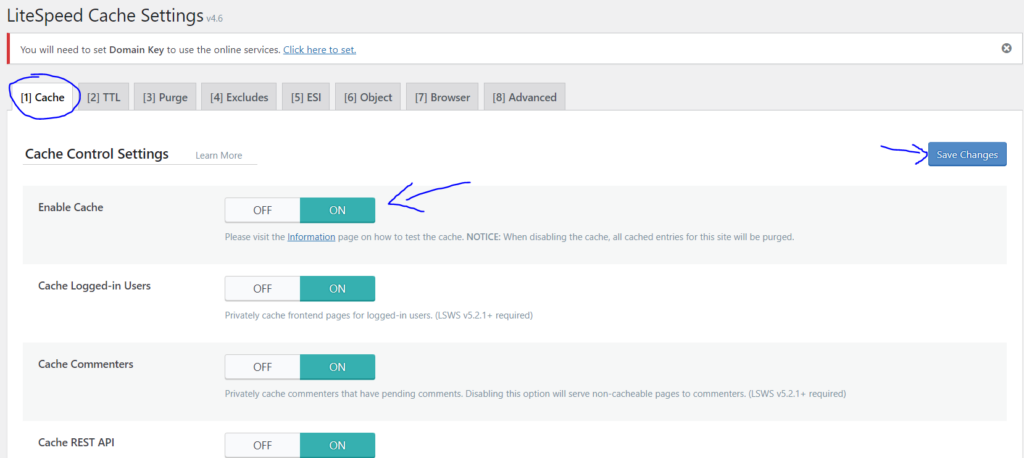Click 'Privately cache frontend pages' description
The height and width of the screenshot is (458, 1024).
tap(379, 316)
